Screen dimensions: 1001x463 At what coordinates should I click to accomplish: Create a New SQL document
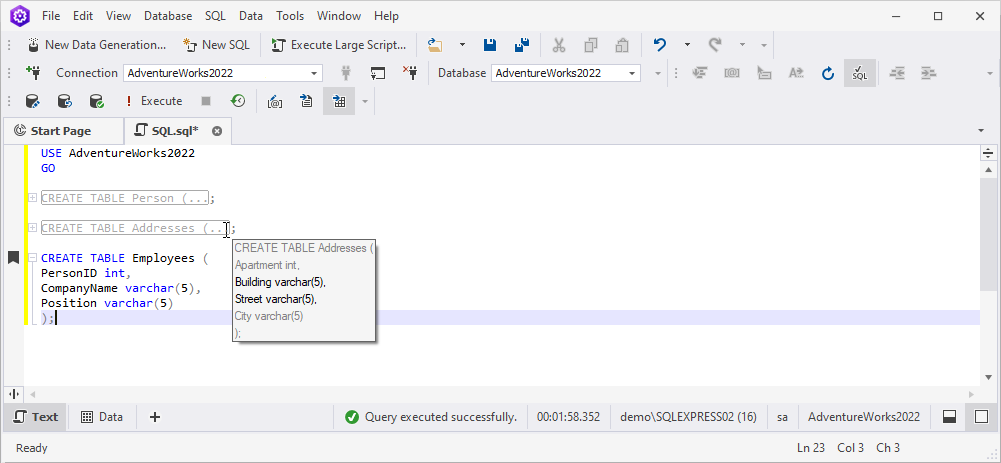point(216,45)
